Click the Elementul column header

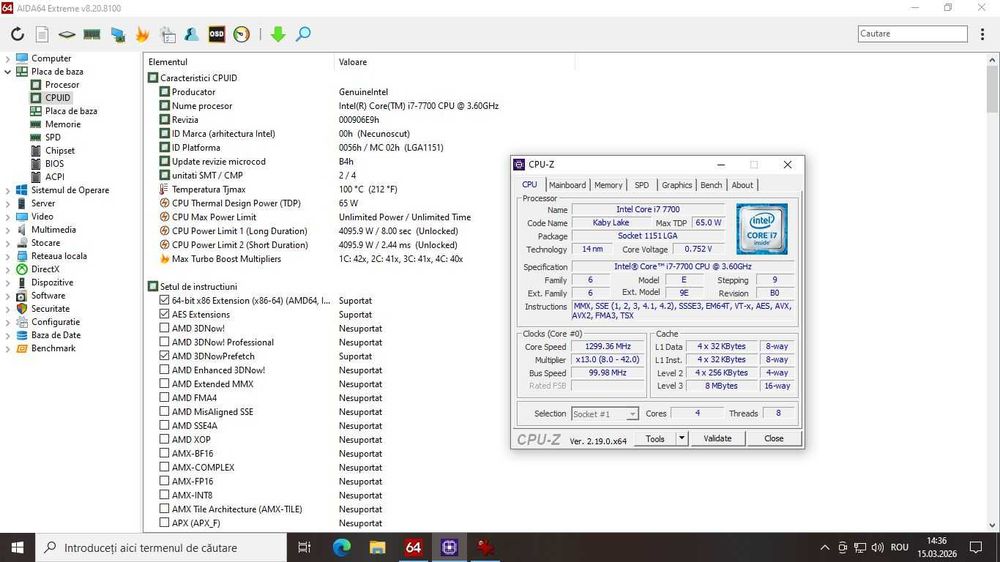[239, 62]
